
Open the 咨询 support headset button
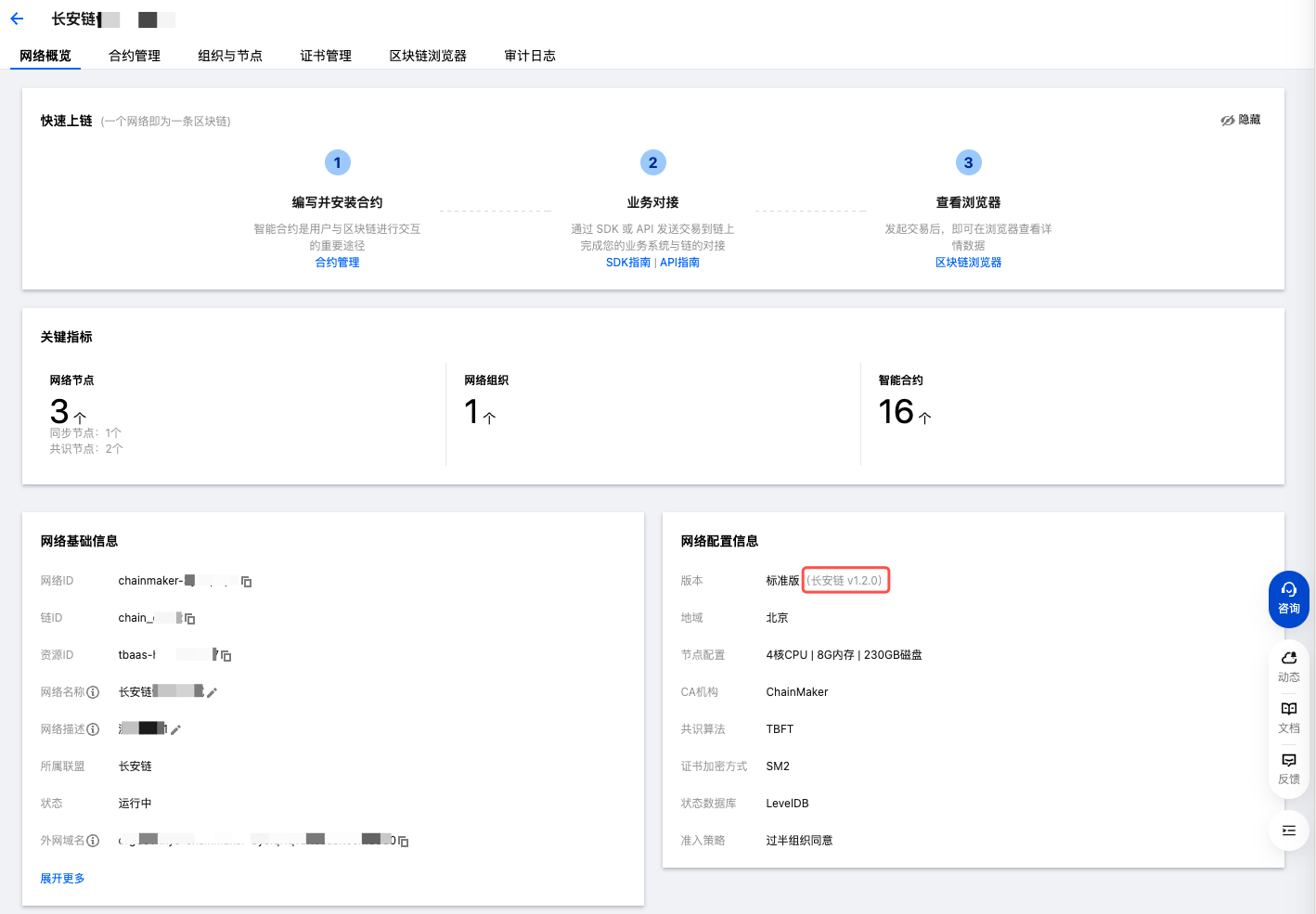click(x=1288, y=599)
